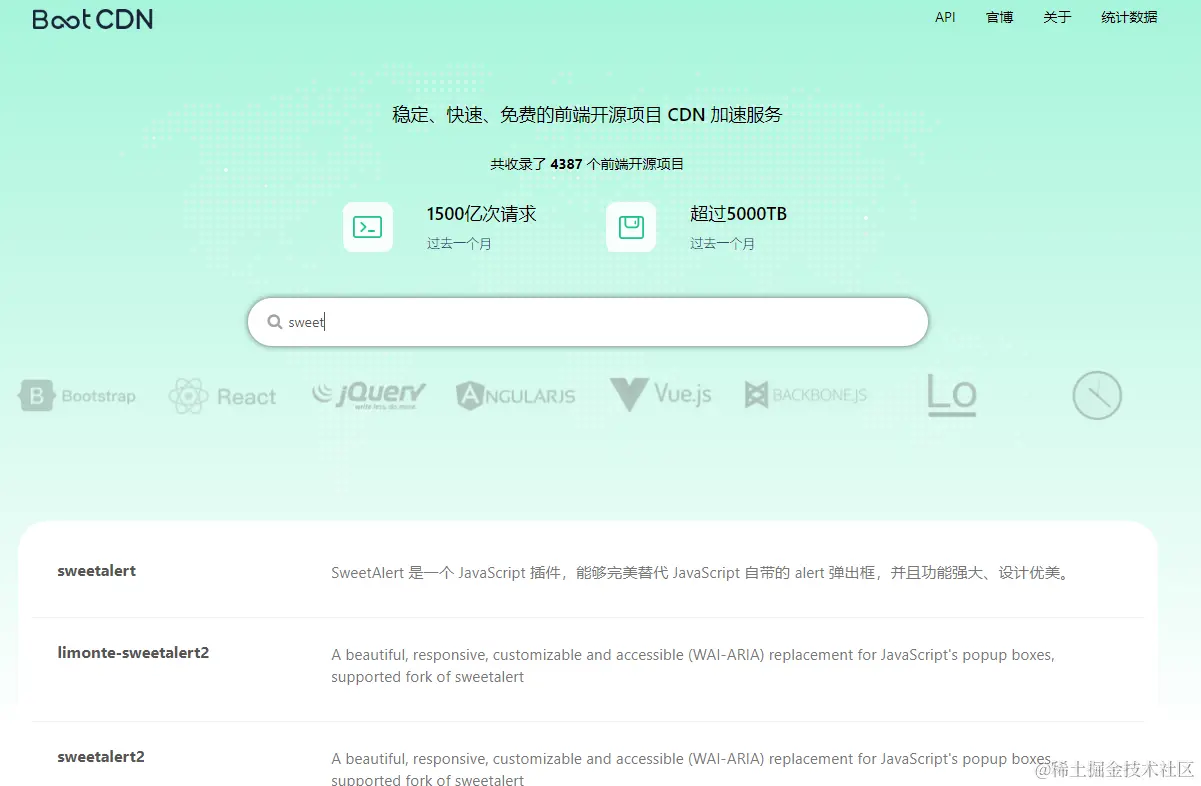
Task: Click the storage icon beside 超过5000TB
Action: [631, 227]
